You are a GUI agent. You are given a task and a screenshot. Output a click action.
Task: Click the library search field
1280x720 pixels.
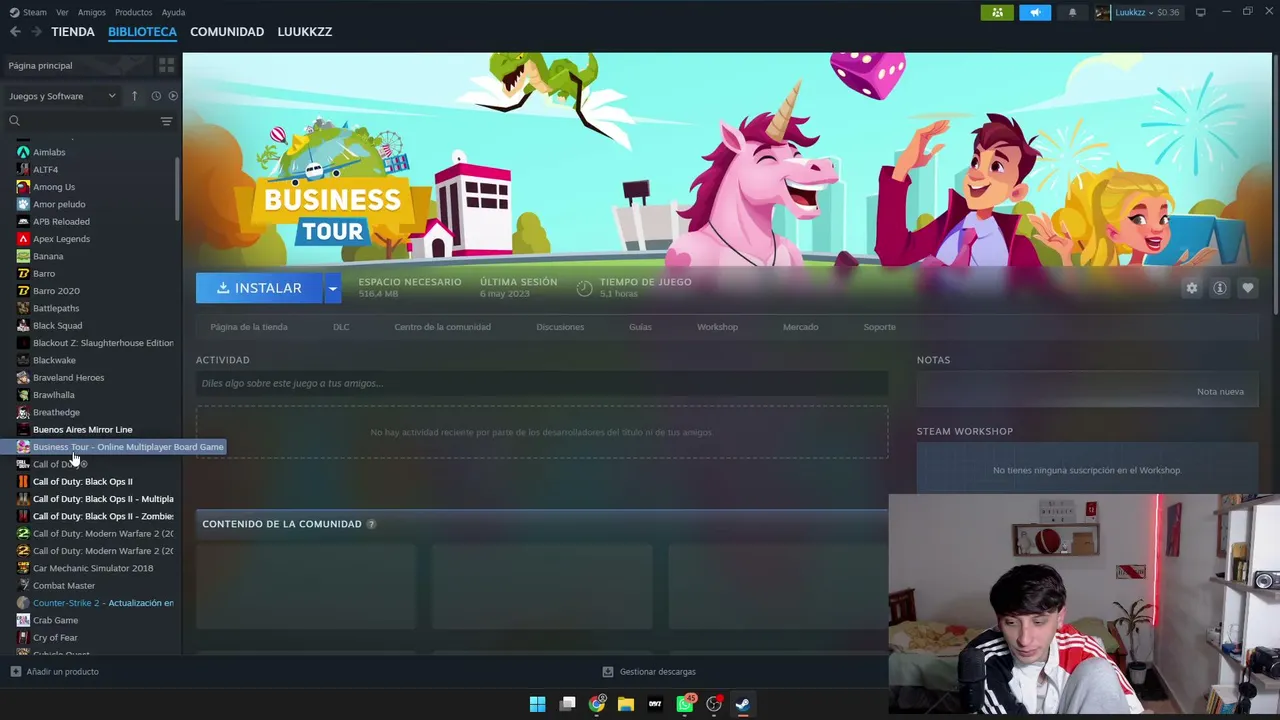click(x=82, y=121)
